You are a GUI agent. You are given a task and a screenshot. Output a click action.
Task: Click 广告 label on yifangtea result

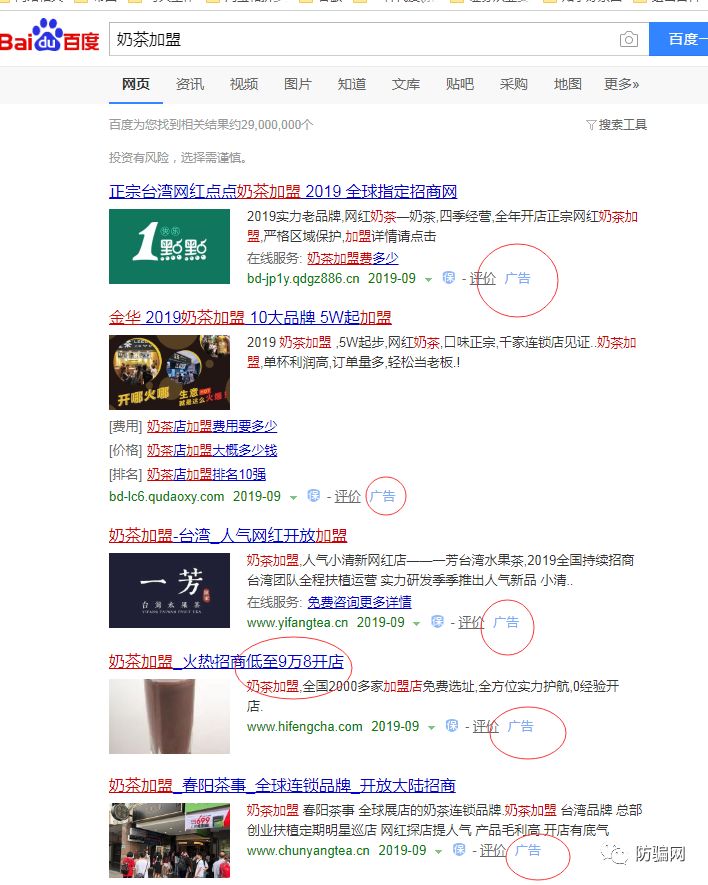pyautogui.click(x=506, y=622)
